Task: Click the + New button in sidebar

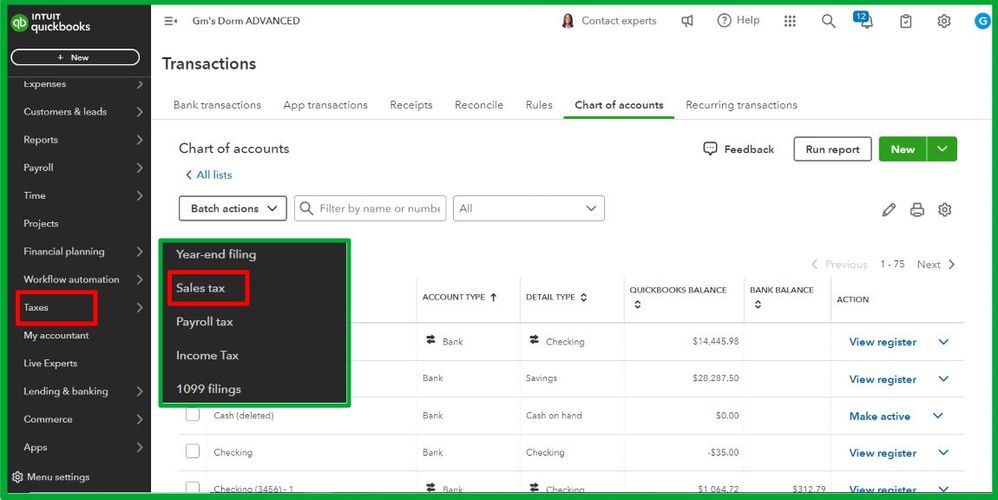Action: coord(75,57)
